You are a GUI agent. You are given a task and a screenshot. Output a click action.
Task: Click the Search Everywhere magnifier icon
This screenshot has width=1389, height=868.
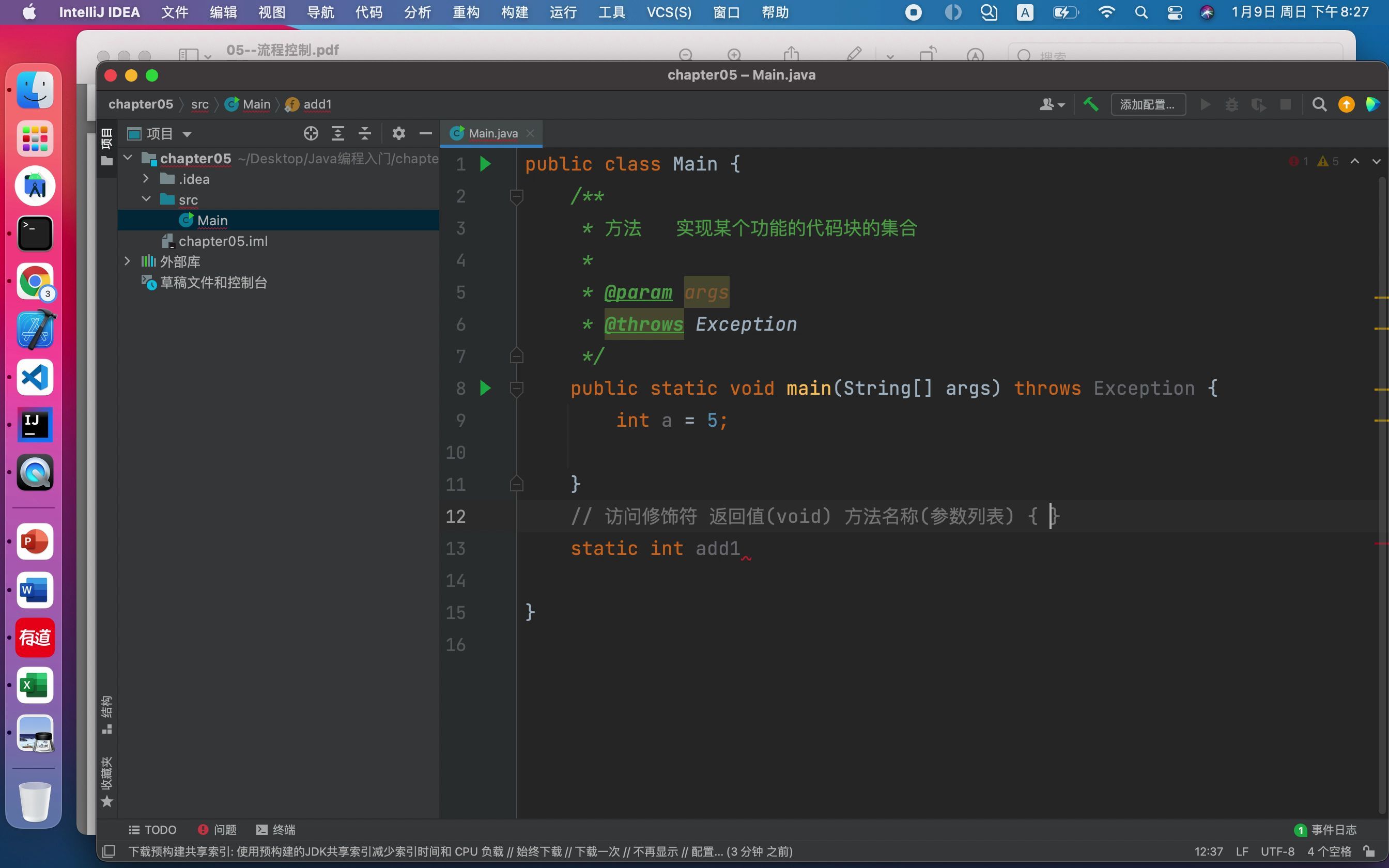pos(1319,104)
